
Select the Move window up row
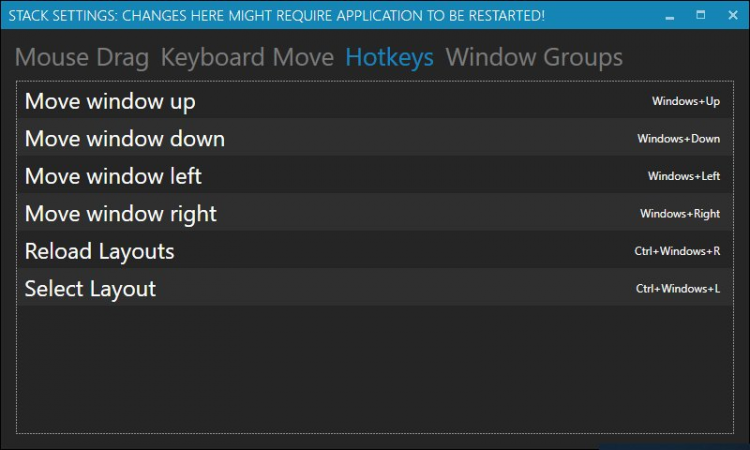110,101
